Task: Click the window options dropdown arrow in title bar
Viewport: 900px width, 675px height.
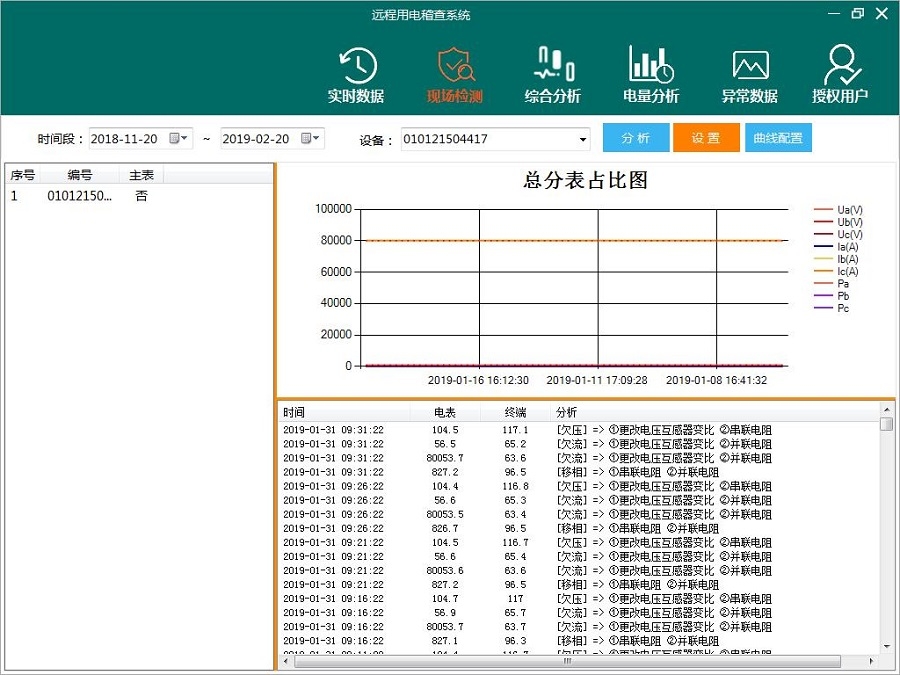Action: pyautogui.click(x=832, y=14)
